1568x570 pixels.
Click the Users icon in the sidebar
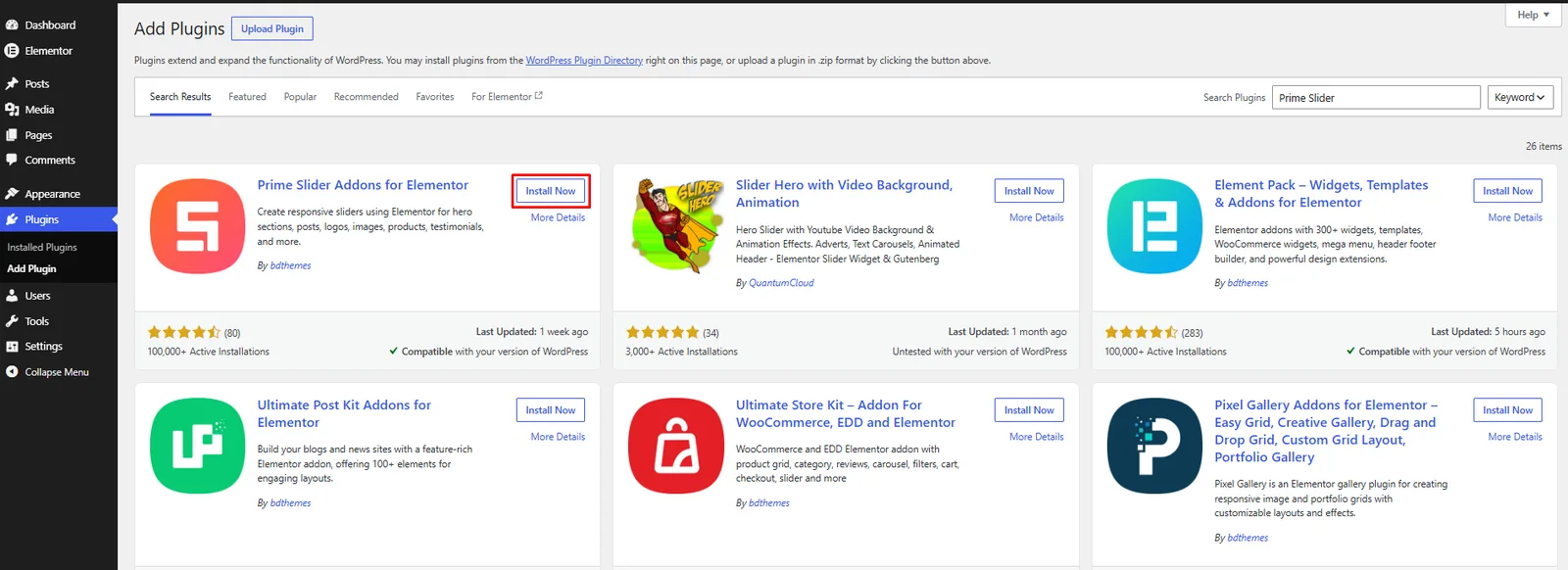pos(12,296)
